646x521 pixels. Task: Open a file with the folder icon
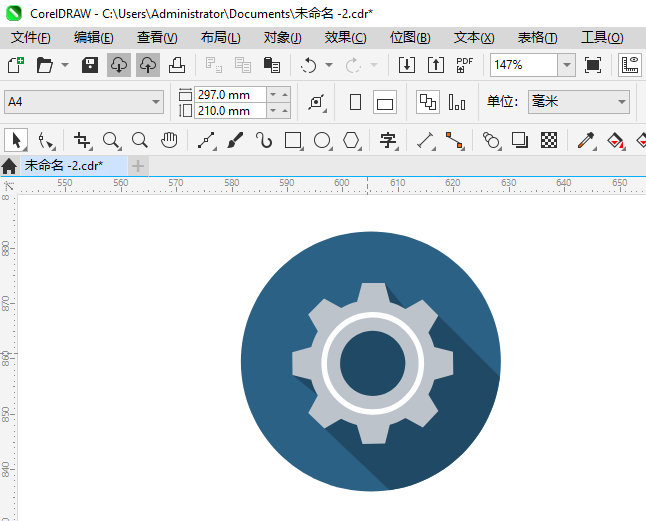point(44,65)
